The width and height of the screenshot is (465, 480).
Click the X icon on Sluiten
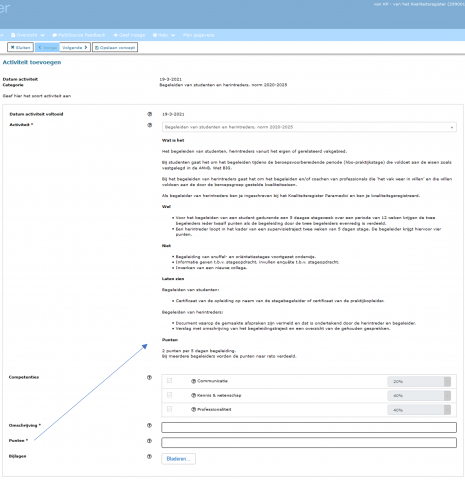[12, 47]
